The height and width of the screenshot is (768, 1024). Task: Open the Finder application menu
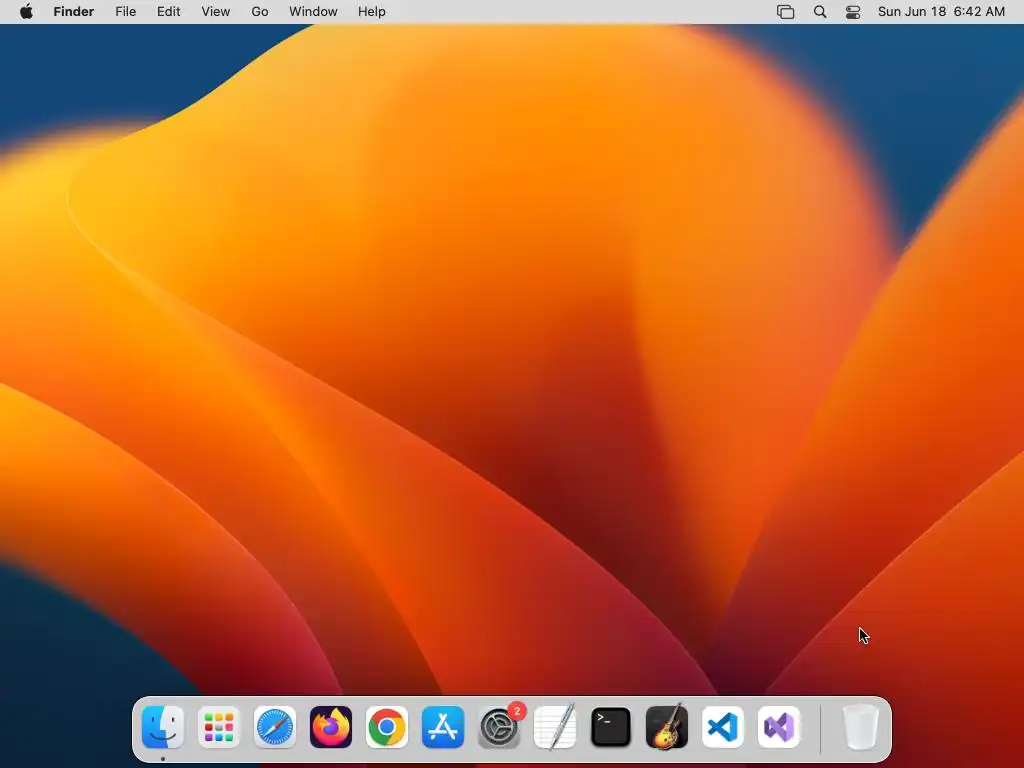74,12
